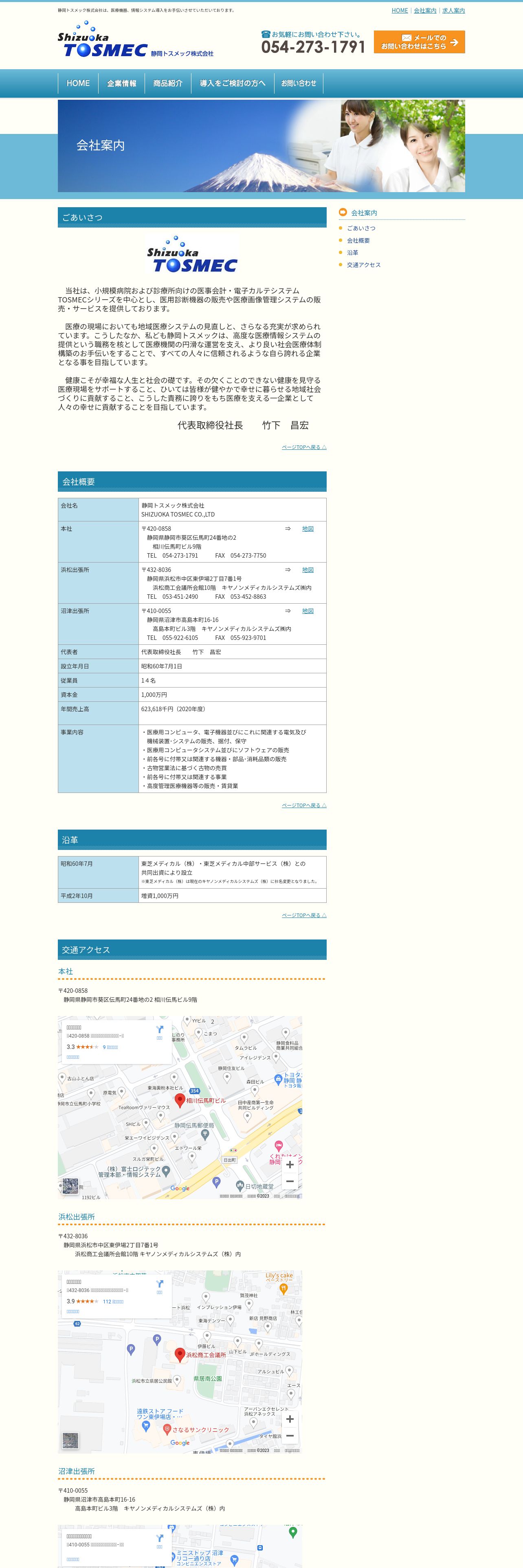Zoom in on the 本社 map
Viewport: 523px width, 1568px height.
(x=290, y=1165)
